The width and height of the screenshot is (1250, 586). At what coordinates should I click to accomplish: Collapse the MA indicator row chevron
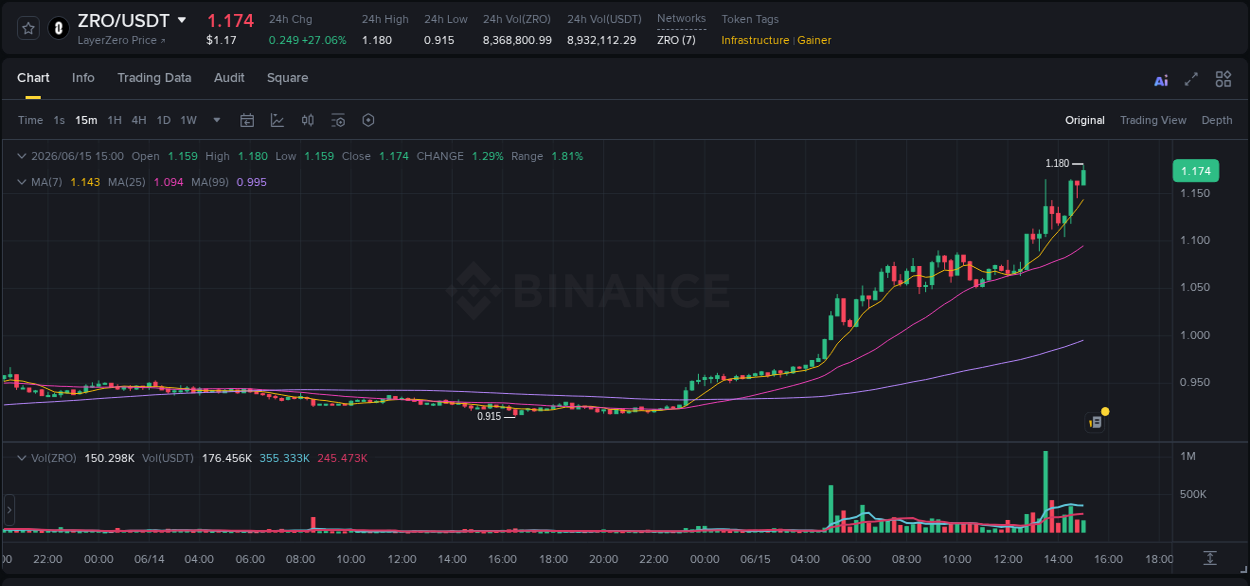[x=22, y=182]
